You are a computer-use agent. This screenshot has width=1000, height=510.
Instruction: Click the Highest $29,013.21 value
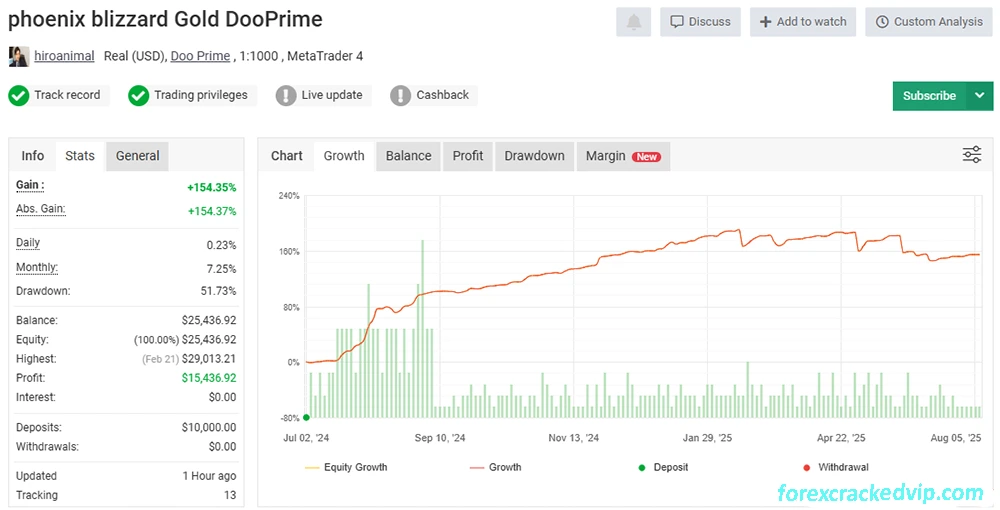209,359
